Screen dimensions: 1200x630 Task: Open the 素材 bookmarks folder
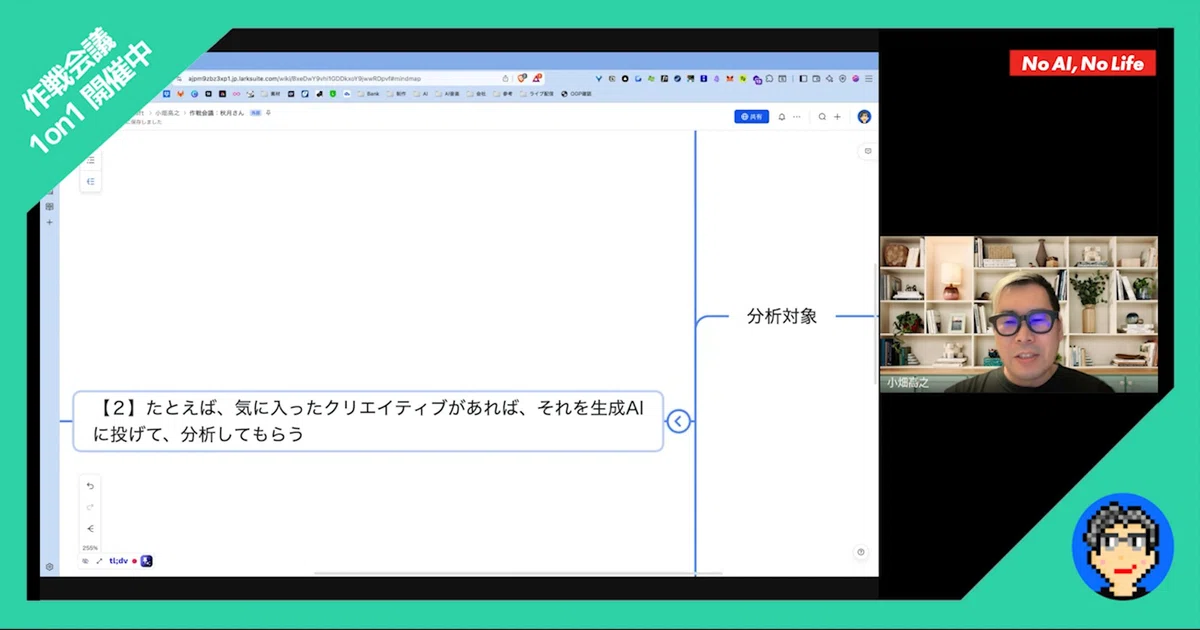(271, 94)
